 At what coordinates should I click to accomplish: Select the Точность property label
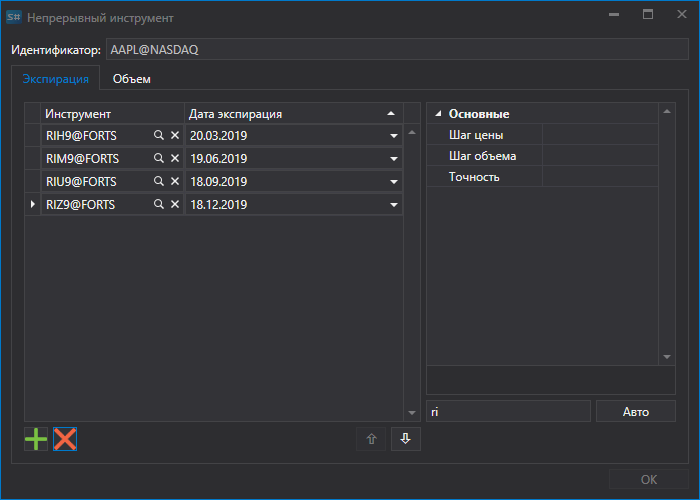[474, 177]
